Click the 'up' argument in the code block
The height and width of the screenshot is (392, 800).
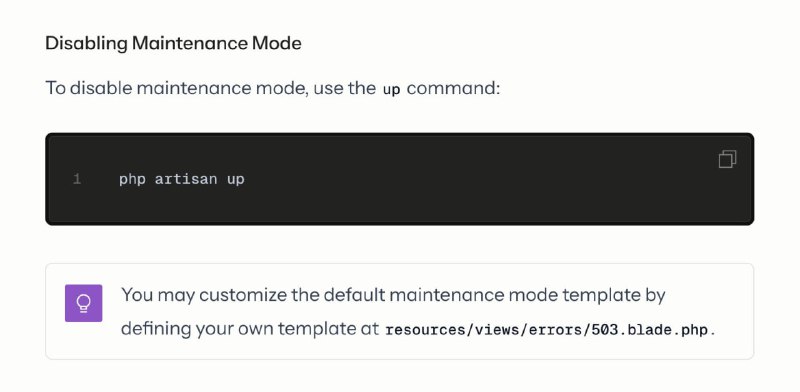(236, 180)
